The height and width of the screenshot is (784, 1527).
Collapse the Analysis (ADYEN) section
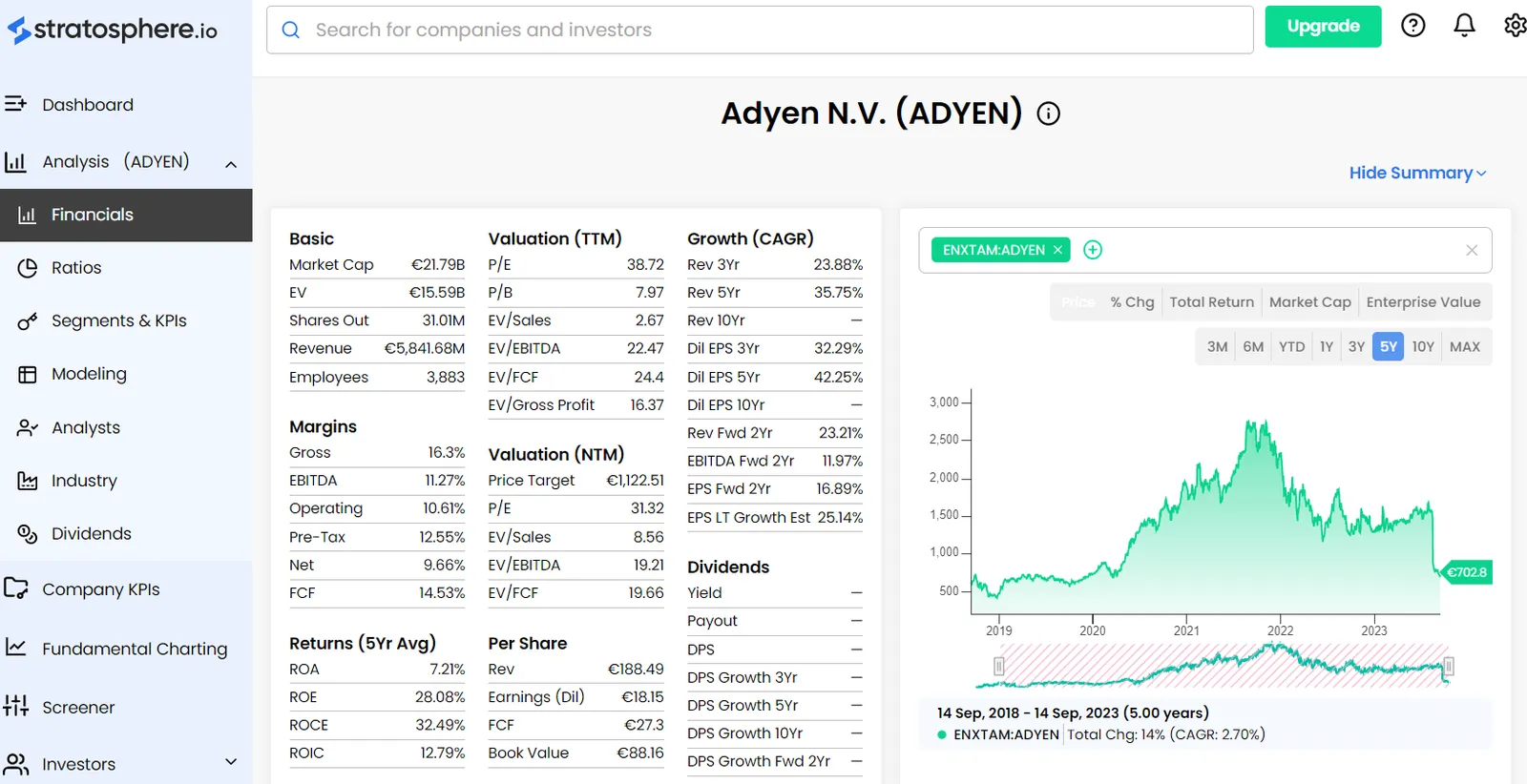click(231, 164)
